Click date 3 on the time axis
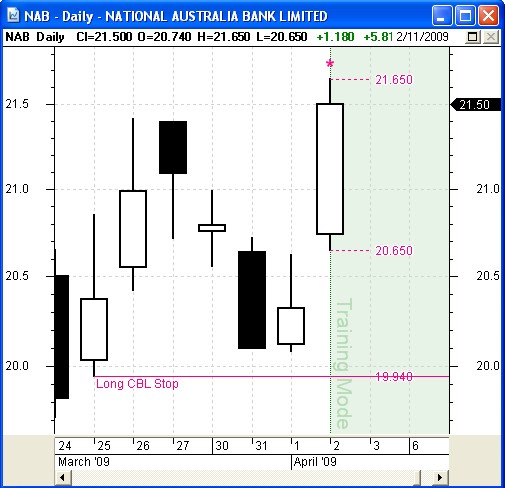Image resolution: width=505 pixels, height=488 pixels. click(x=376, y=446)
